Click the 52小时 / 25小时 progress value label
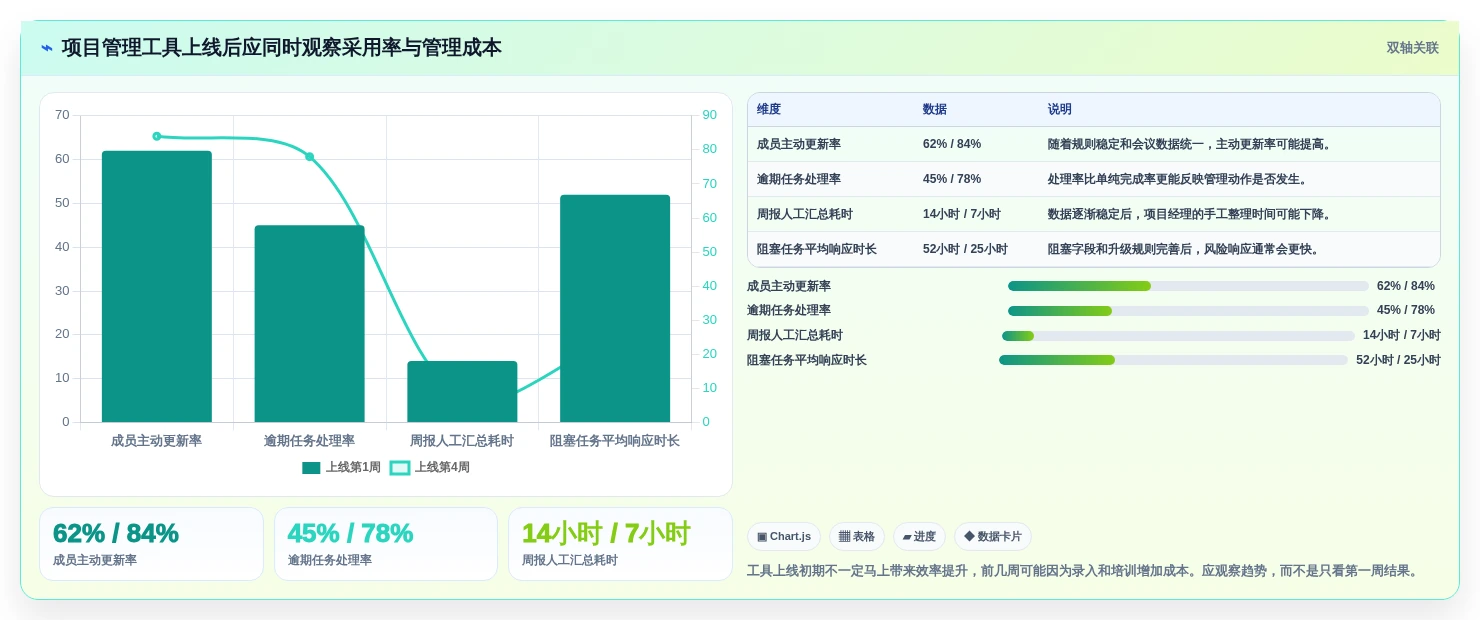The width and height of the screenshot is (1480, 620). coord(1398,360)
